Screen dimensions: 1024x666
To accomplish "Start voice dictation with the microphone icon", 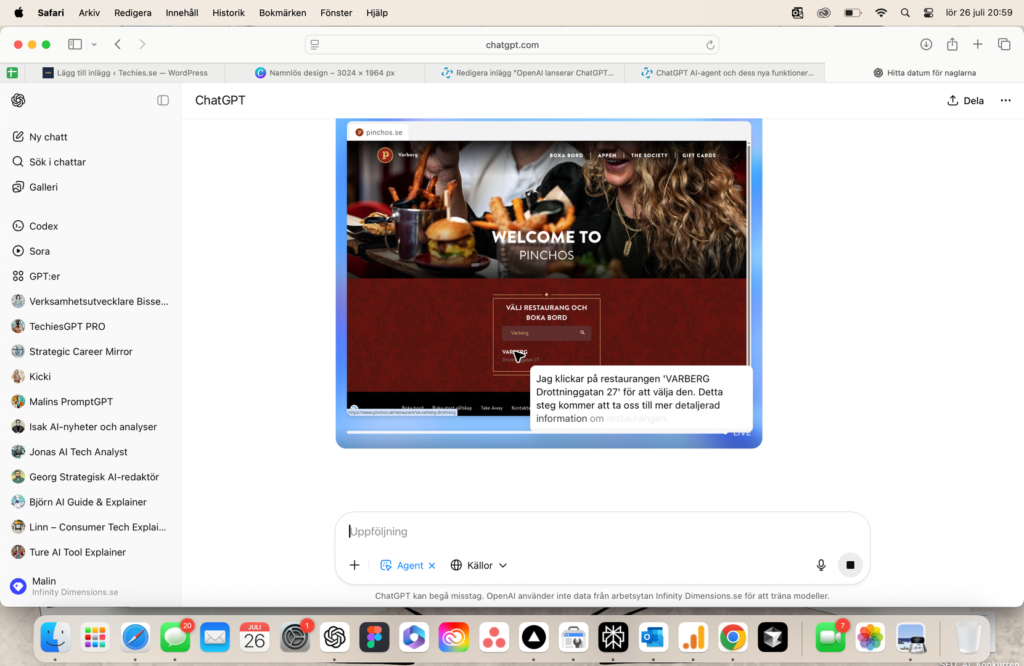I will pyautogui.click(x=821, y=565).
